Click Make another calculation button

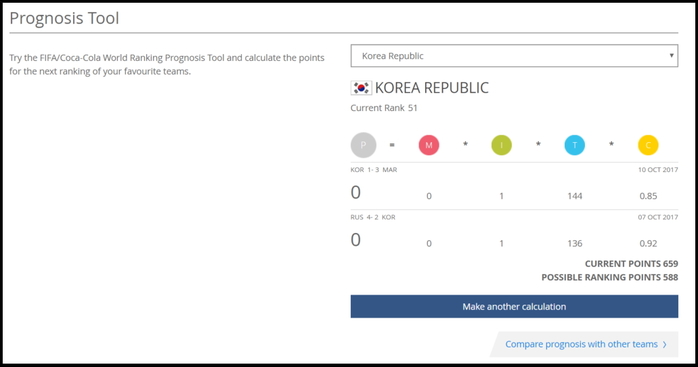(x=514, y=306)
